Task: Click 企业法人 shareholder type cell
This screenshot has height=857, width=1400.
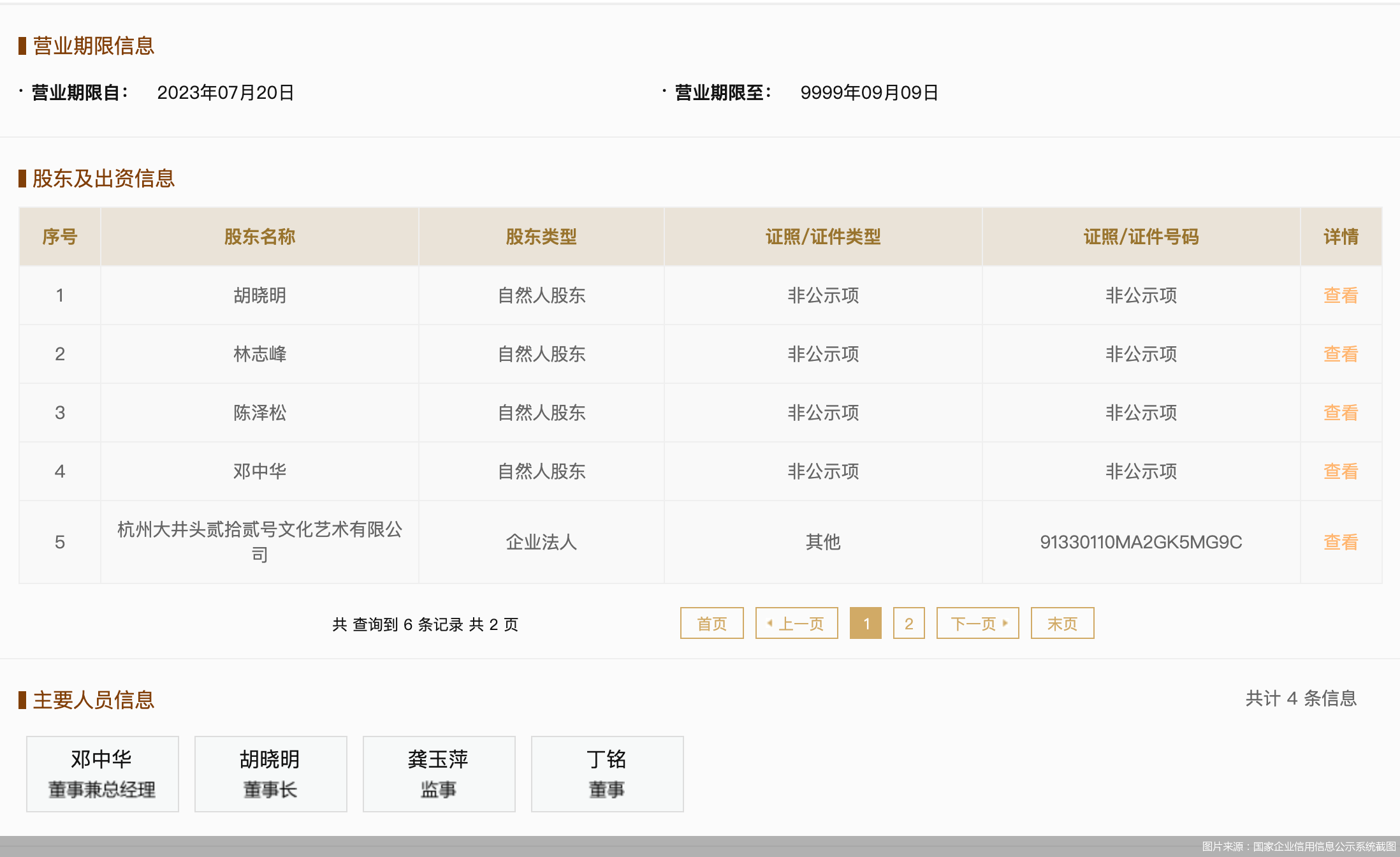Action: click(x=541, y=542)
